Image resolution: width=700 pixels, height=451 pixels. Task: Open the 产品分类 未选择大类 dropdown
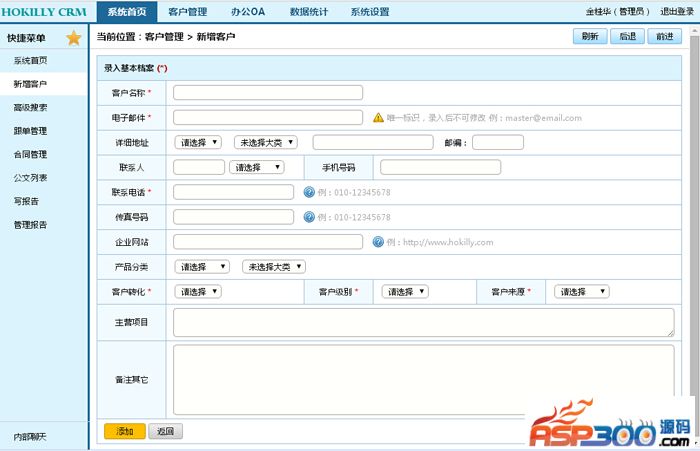[273, 267]
